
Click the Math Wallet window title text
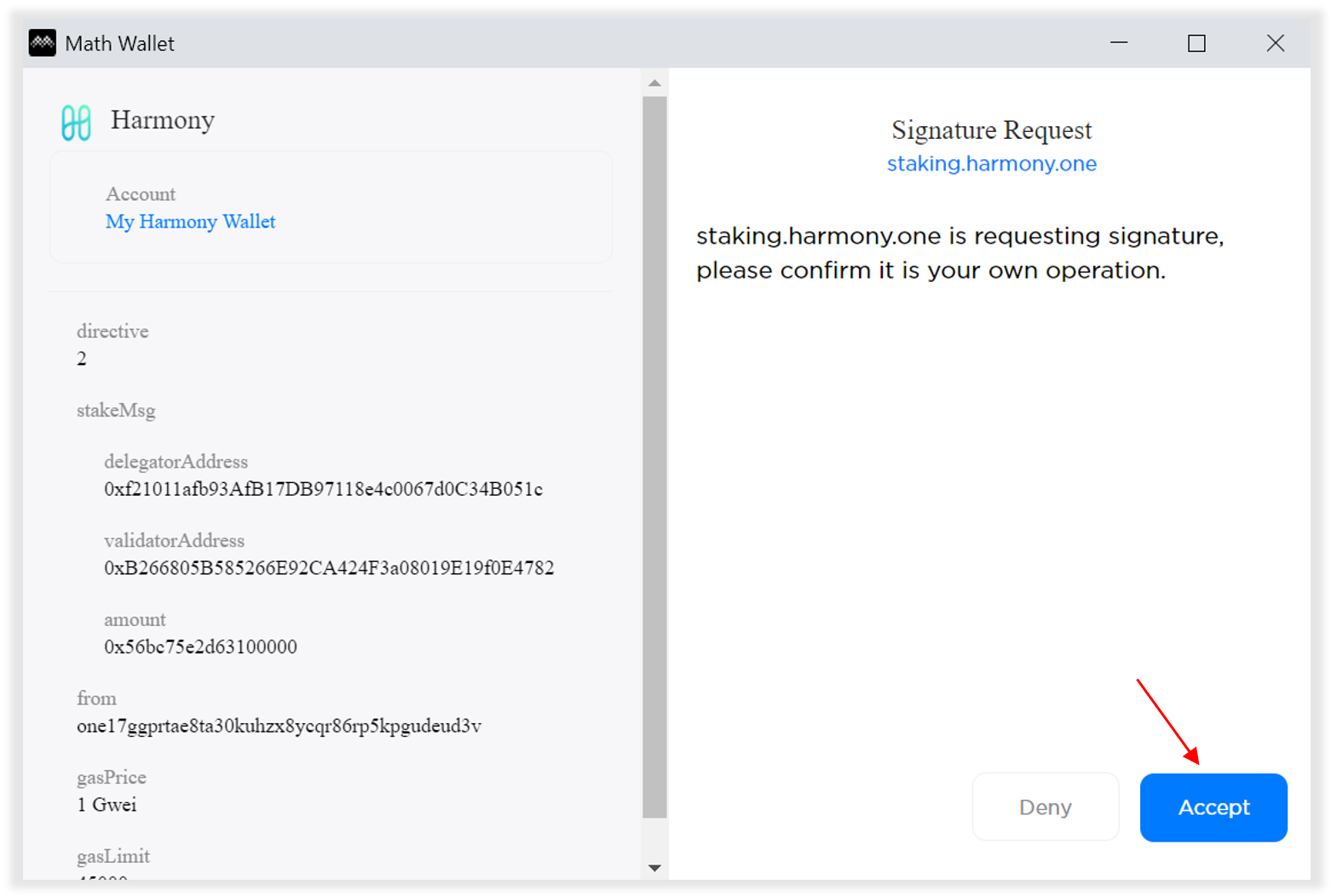pyautogui.click(x=119, y=43)
